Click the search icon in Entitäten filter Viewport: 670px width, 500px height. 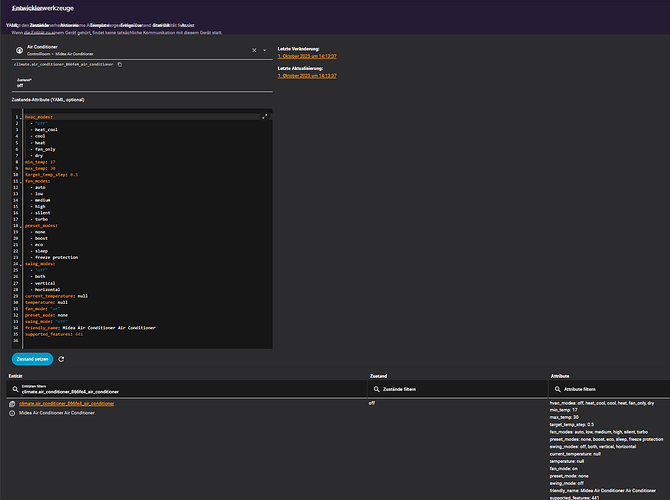click(15, 389)
